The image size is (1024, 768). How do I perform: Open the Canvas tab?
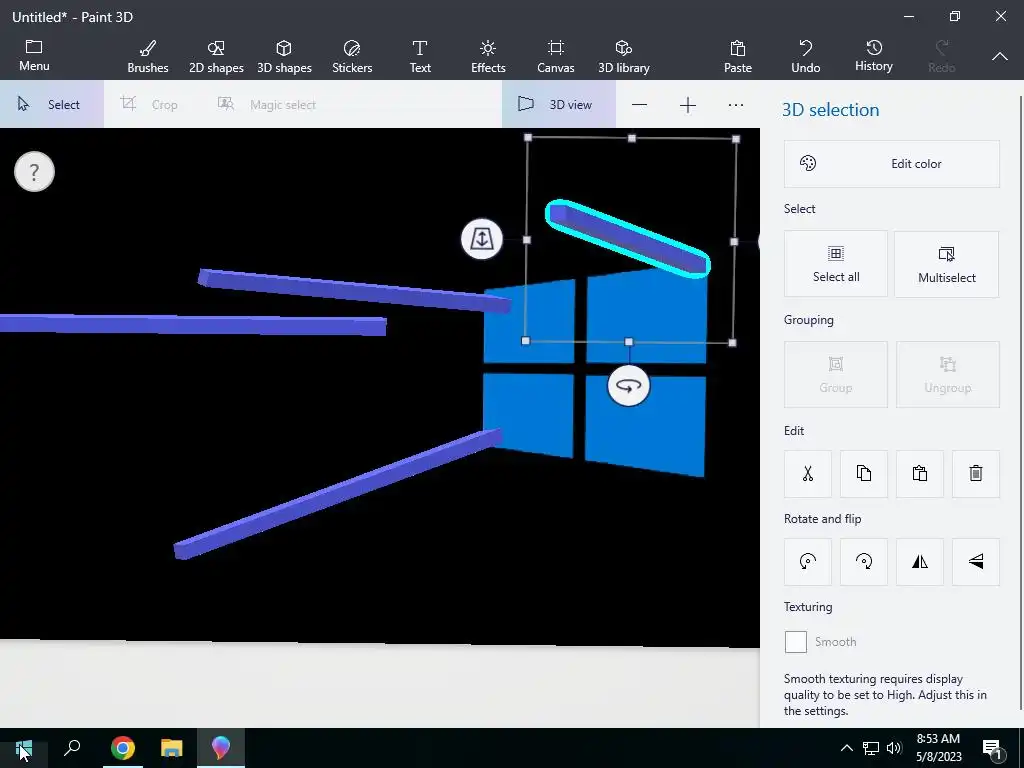pos(556,56)
